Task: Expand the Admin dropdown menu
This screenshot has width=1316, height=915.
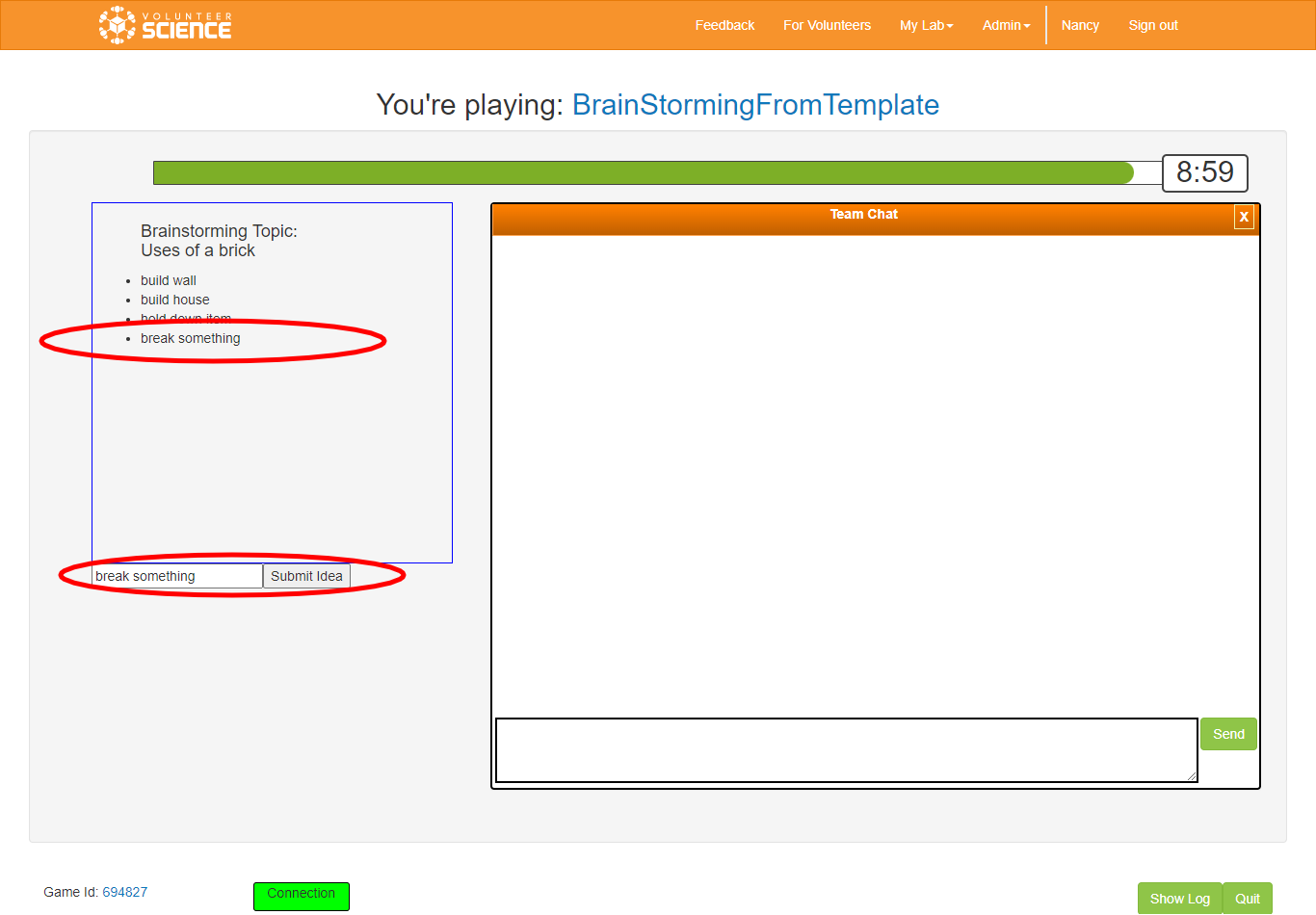Action: [1006, 25]
